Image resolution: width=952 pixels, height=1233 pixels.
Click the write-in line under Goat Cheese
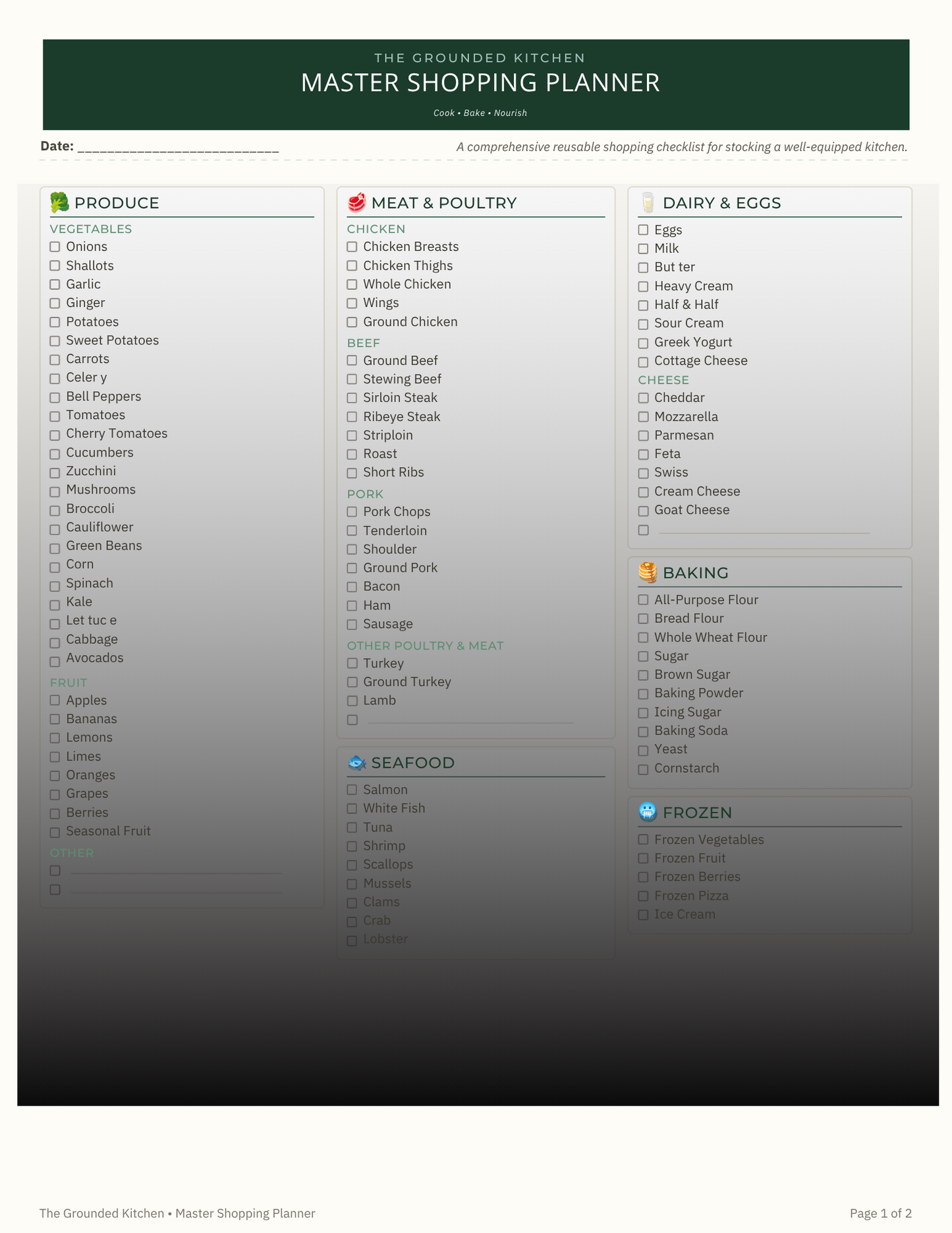coord(764,532)
